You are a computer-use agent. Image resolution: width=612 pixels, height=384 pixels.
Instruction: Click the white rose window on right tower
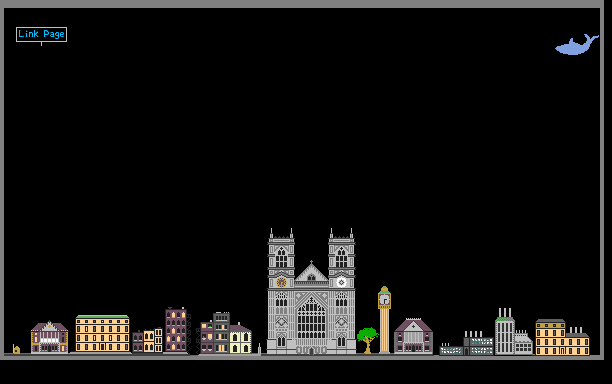tap(341, 282)
